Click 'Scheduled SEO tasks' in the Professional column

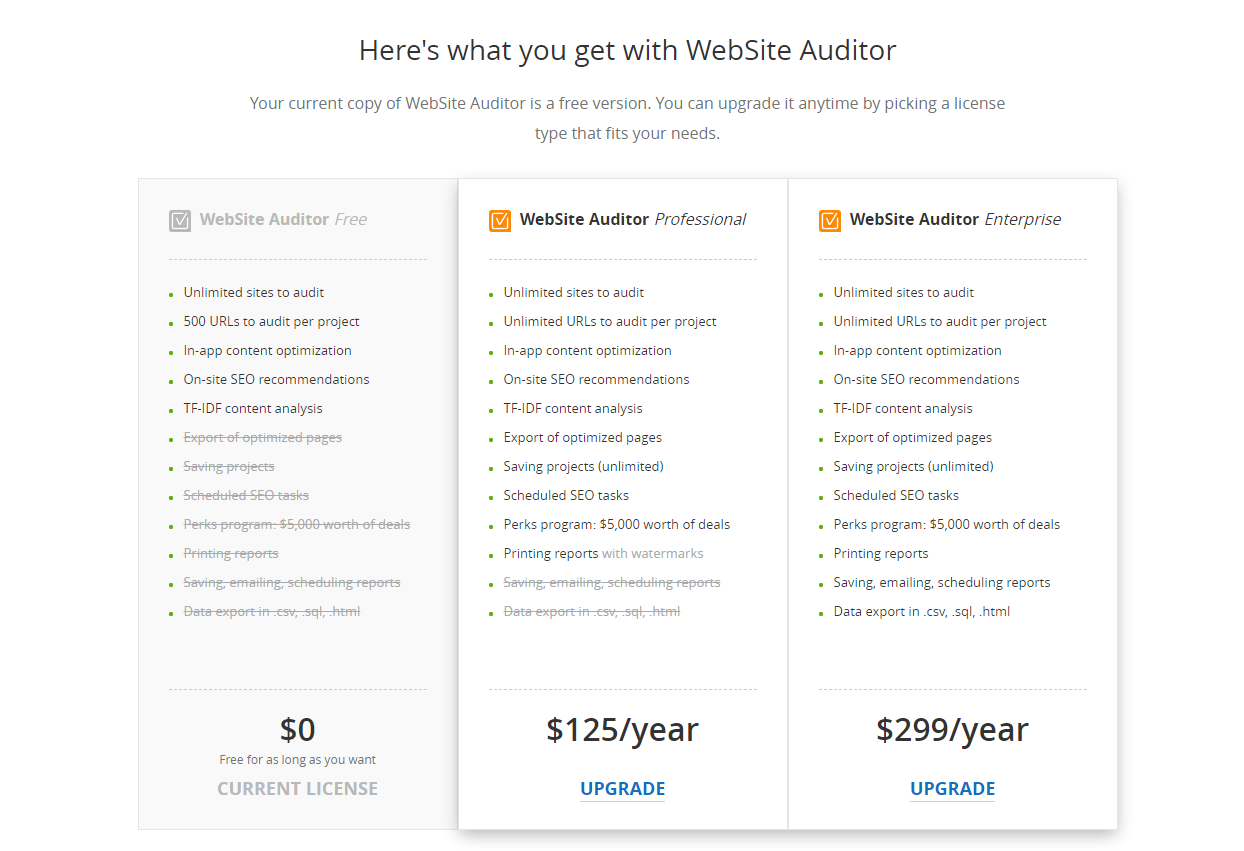566,495
